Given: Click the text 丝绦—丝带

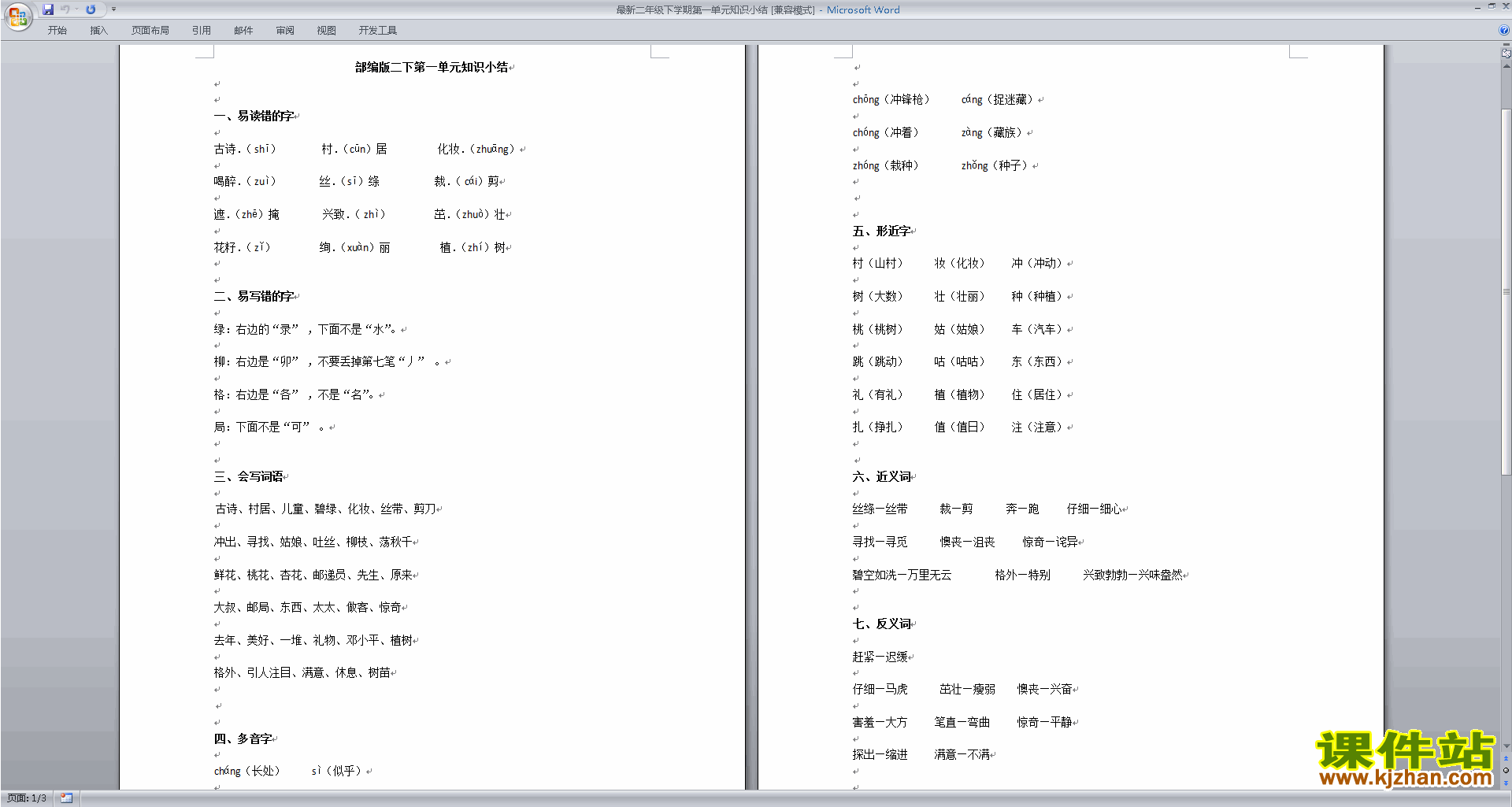Looking at the screenshot, I should point(880,509).
